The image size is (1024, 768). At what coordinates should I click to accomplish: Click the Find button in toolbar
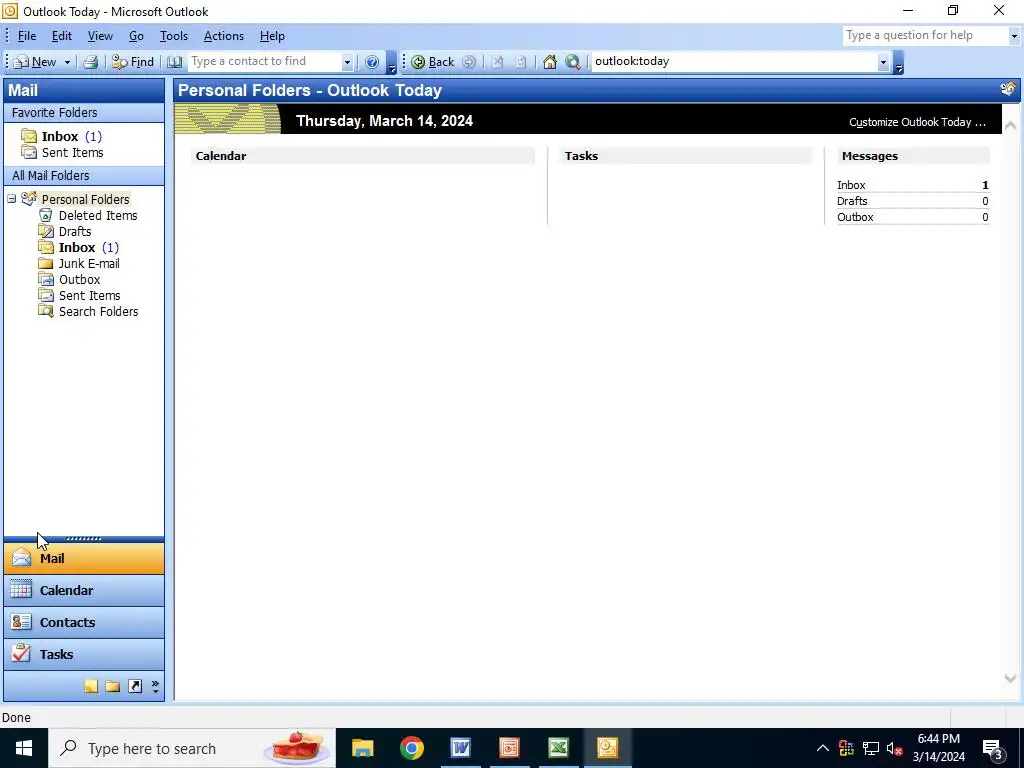click(x=133, y=62)
